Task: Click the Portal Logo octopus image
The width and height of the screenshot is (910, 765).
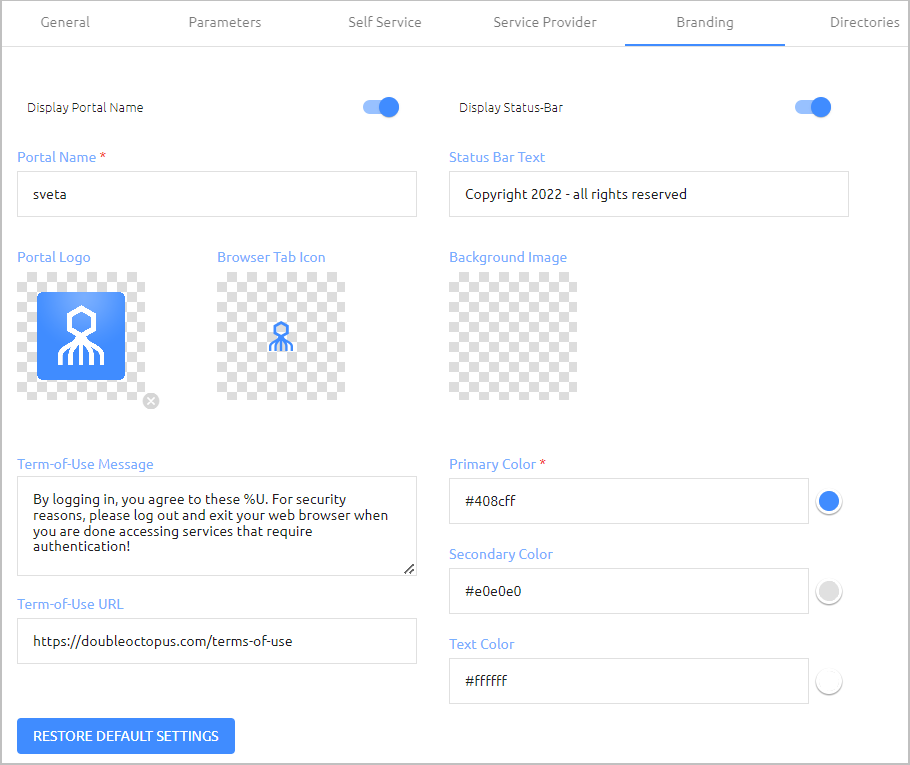Action: click(81, 336)
